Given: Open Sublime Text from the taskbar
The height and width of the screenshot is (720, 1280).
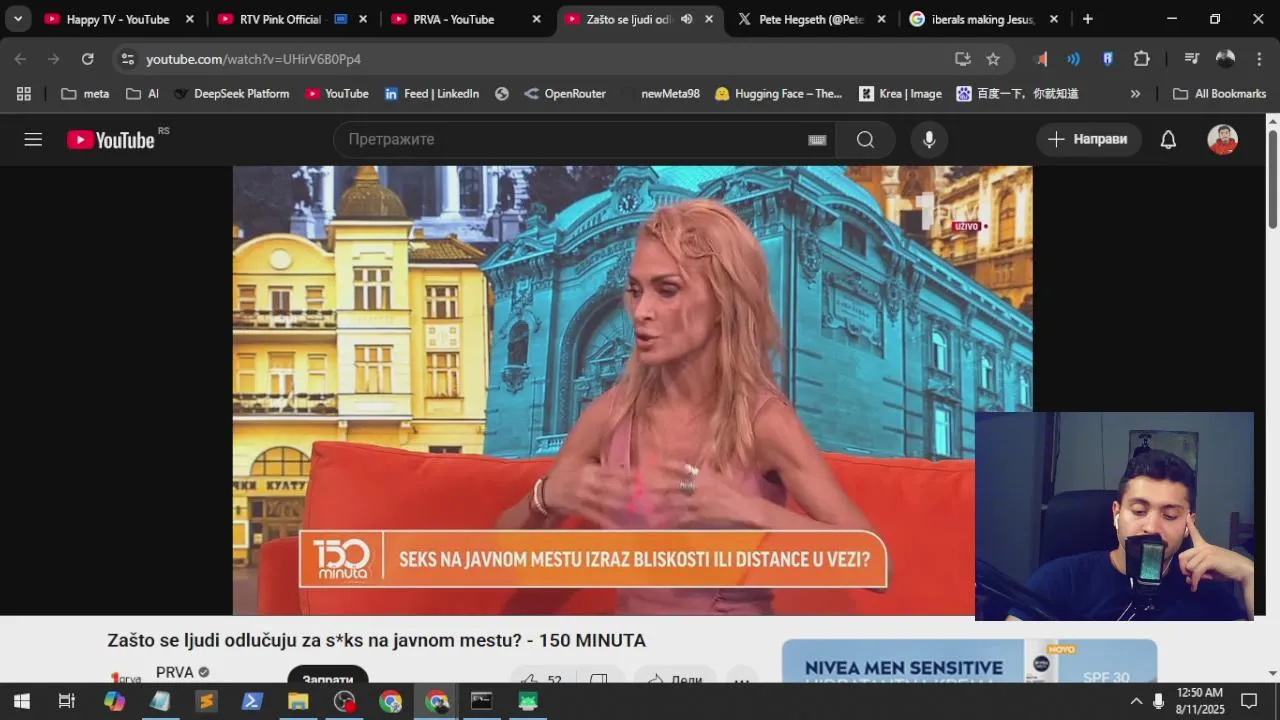Looking at the screenshot, I should [206, 701].
